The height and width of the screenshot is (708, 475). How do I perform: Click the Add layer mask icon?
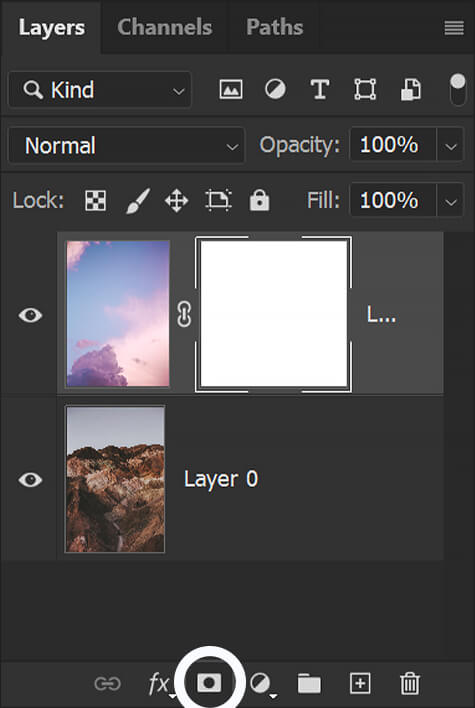point(209,682)
